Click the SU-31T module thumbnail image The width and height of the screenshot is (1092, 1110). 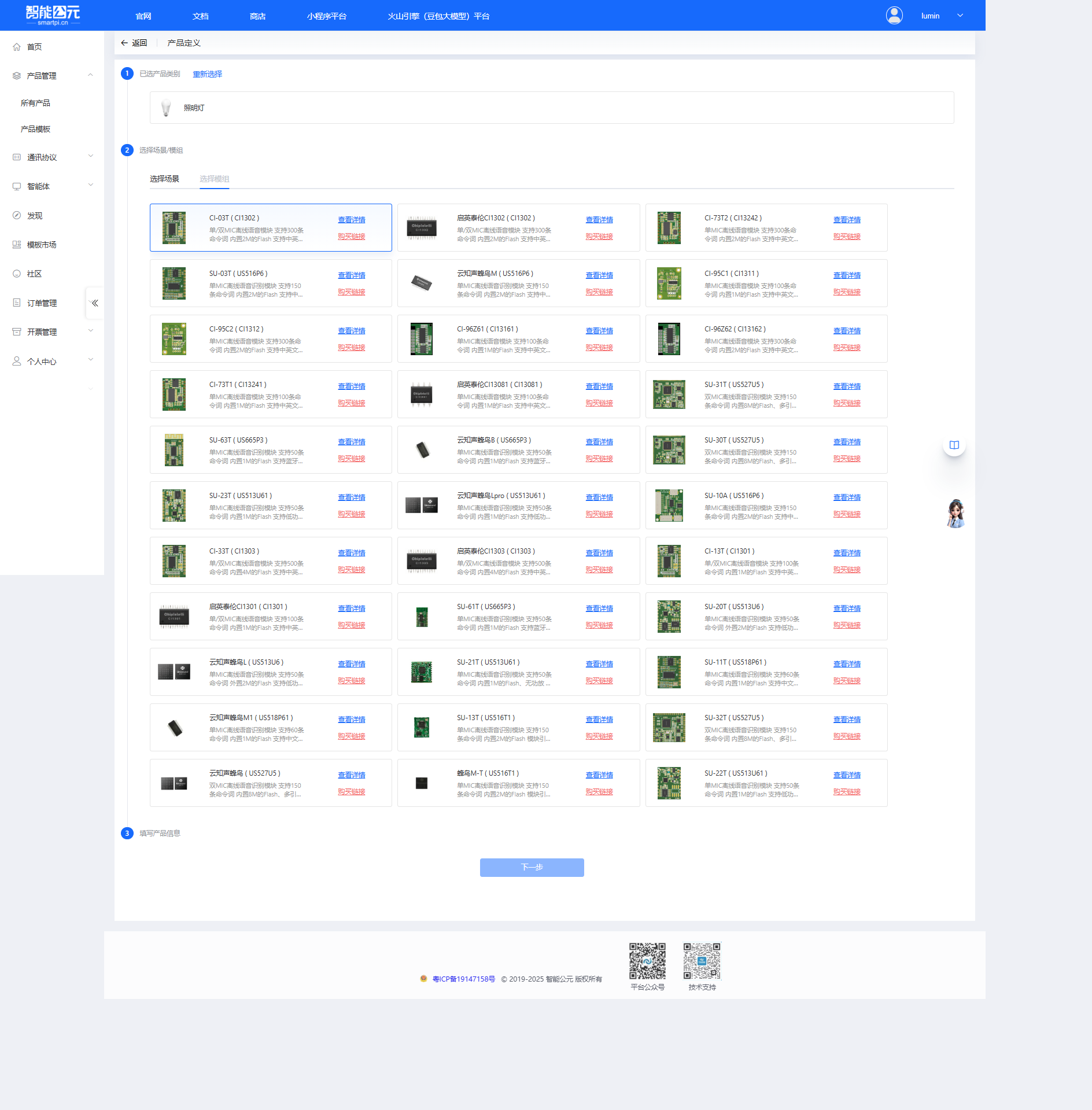pyautogui.click(x=669, y=394)
